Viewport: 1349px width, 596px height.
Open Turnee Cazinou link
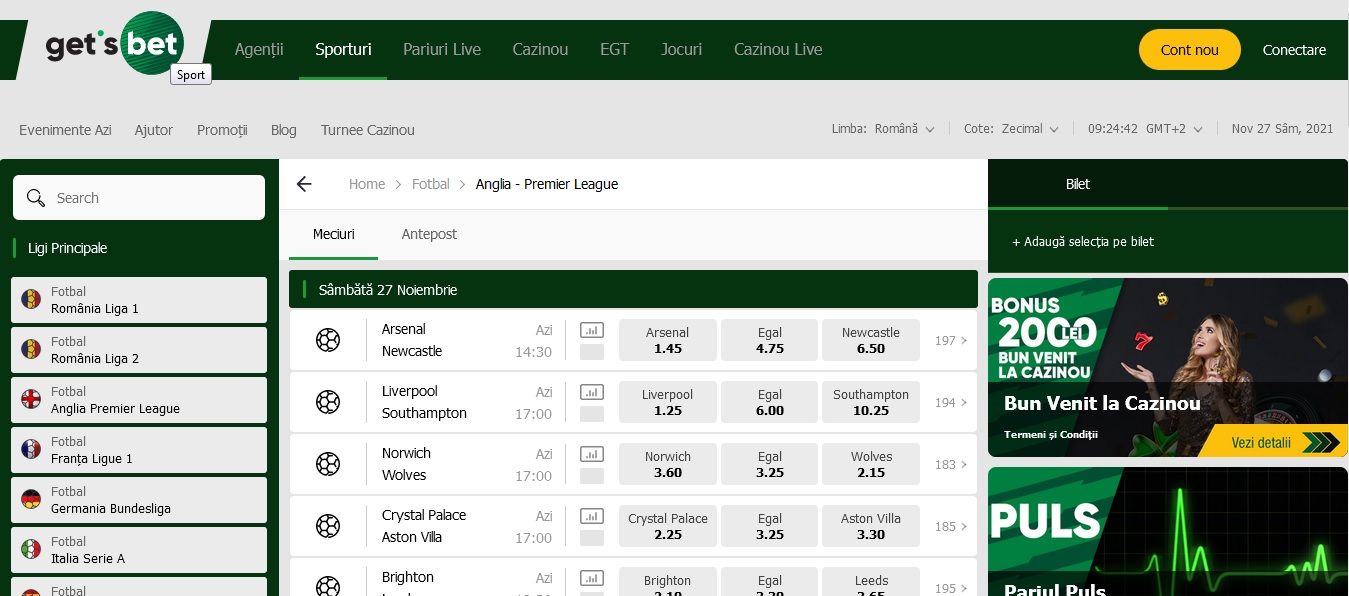tap(368, 130)
